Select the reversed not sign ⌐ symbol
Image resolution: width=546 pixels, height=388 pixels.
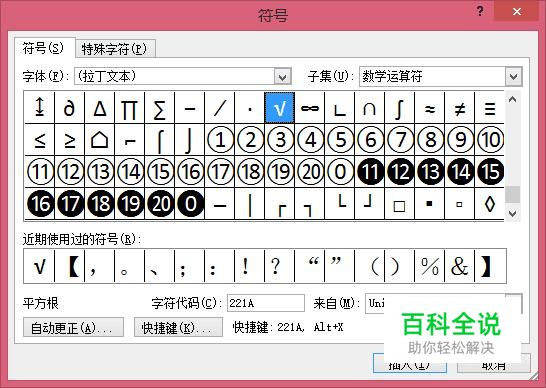[130, 140]
